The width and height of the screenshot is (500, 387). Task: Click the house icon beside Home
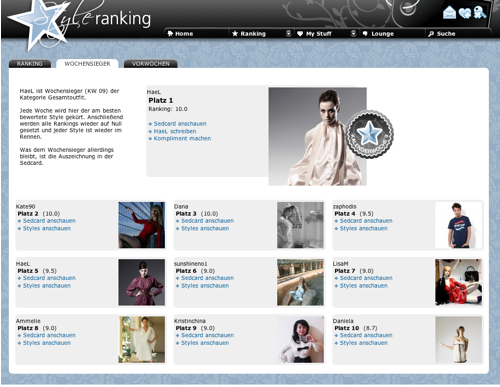[170, 33]
